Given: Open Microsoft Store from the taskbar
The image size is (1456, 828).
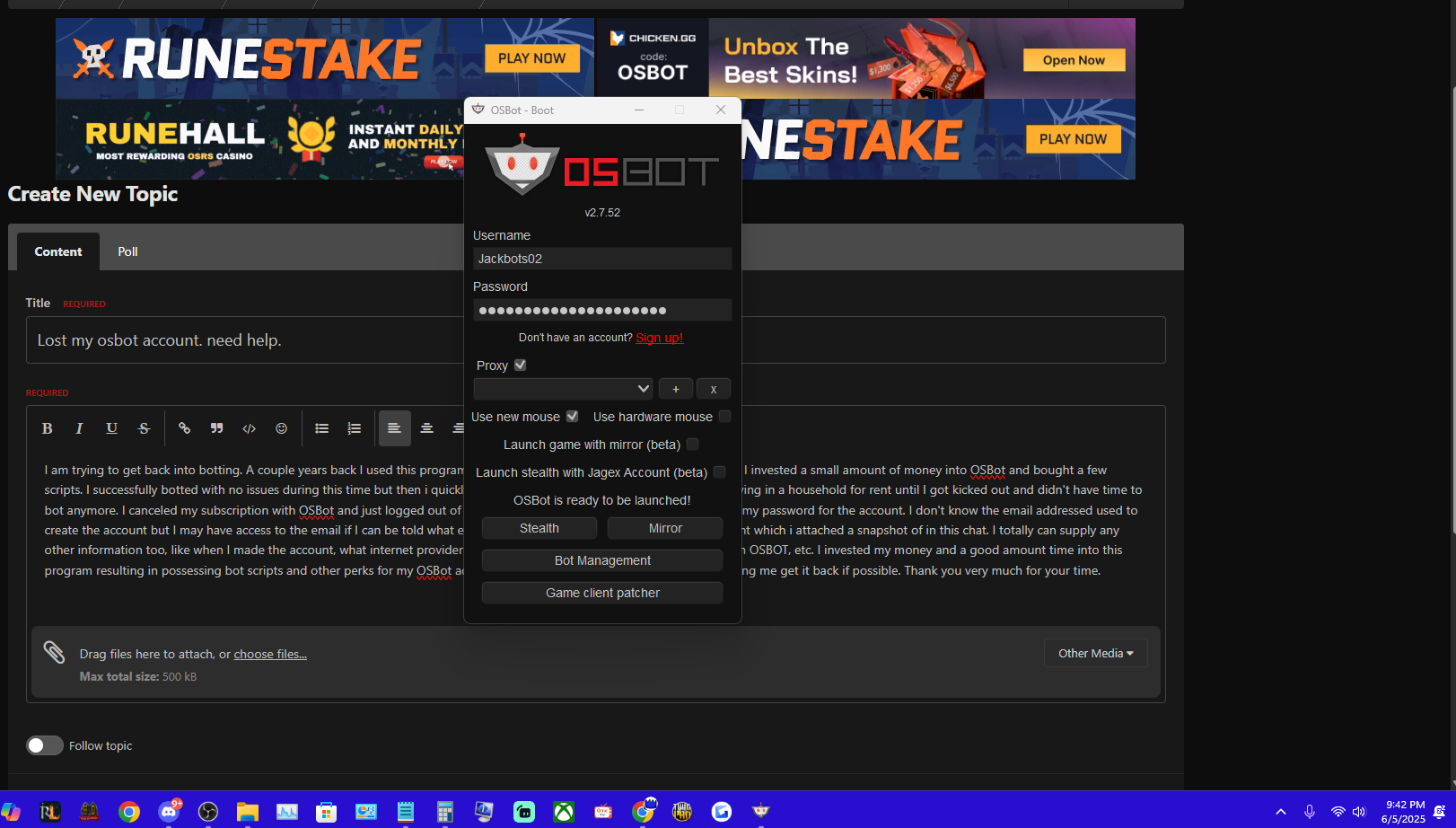Looking at the screenshot, I should pos(327,812).
